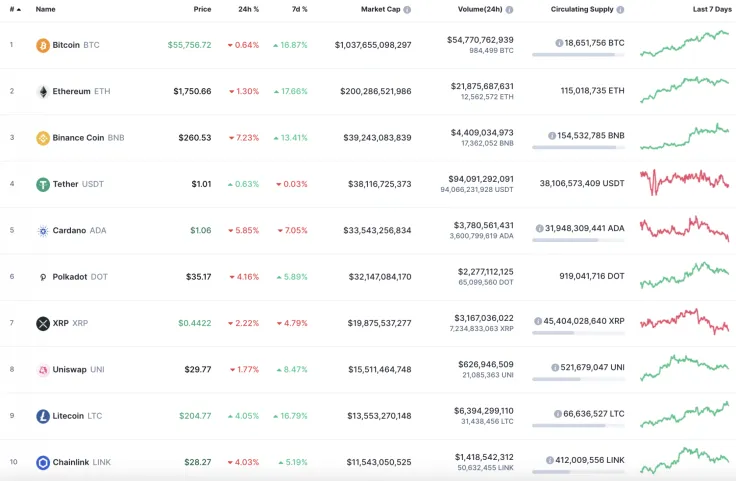Sort by rank number column header
Viewport: 736px width, 481px height.
click(x=15, y=9)
